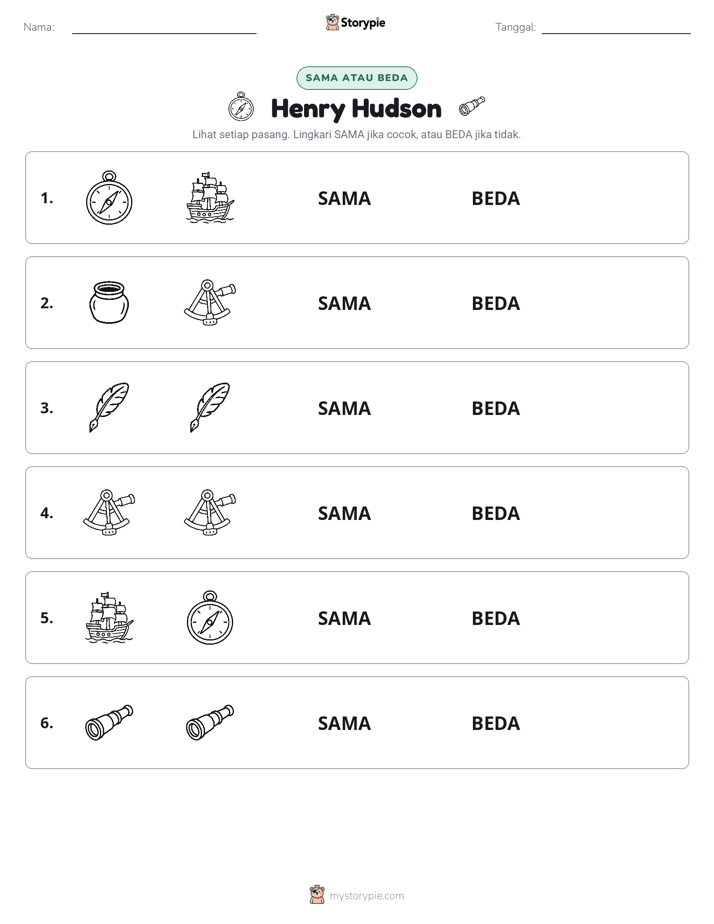Screen dimensions: 714x924
Task: Open the mystorypie.com footer link
Action: [366, 896]
